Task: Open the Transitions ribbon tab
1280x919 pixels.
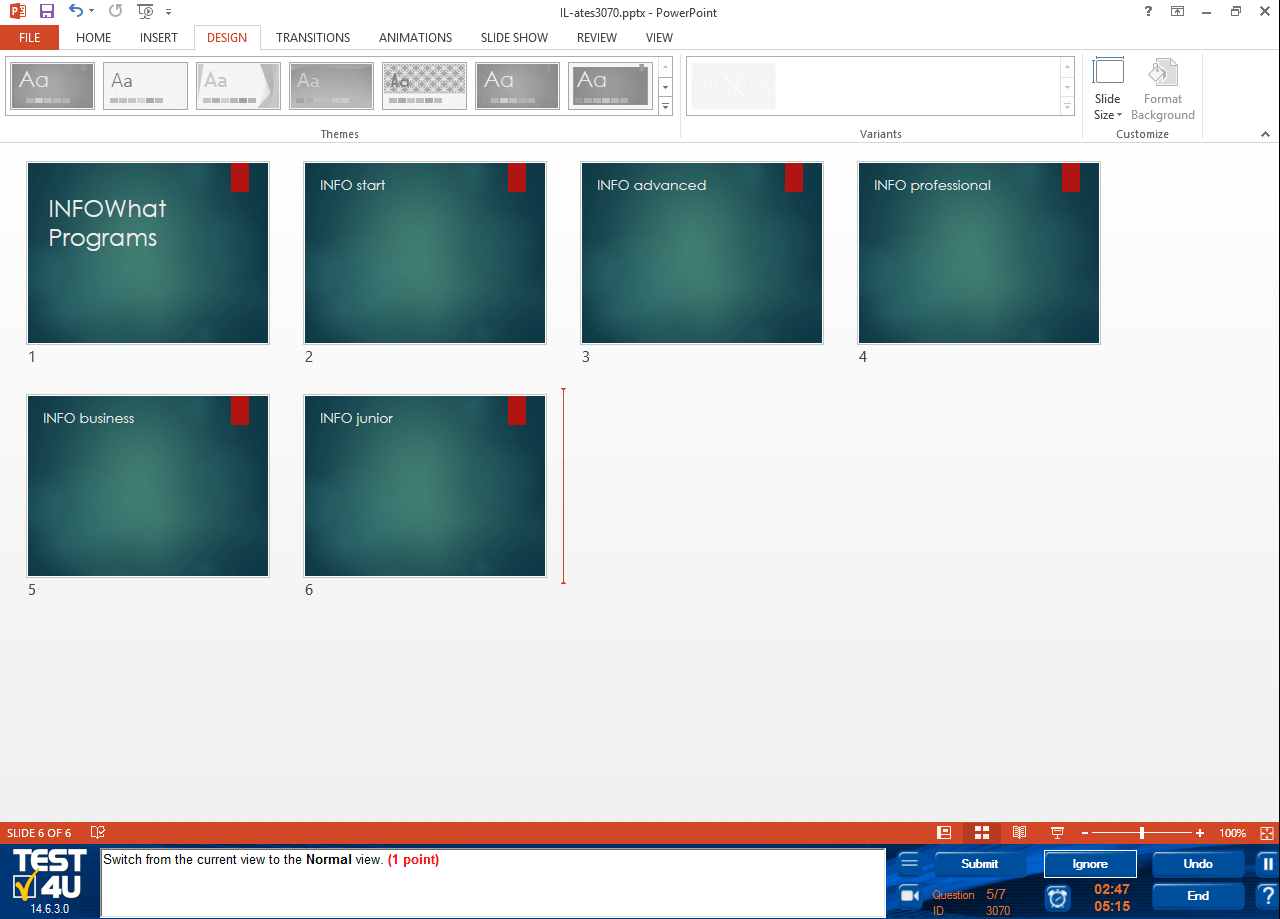Action: click(x=313, y=38)
